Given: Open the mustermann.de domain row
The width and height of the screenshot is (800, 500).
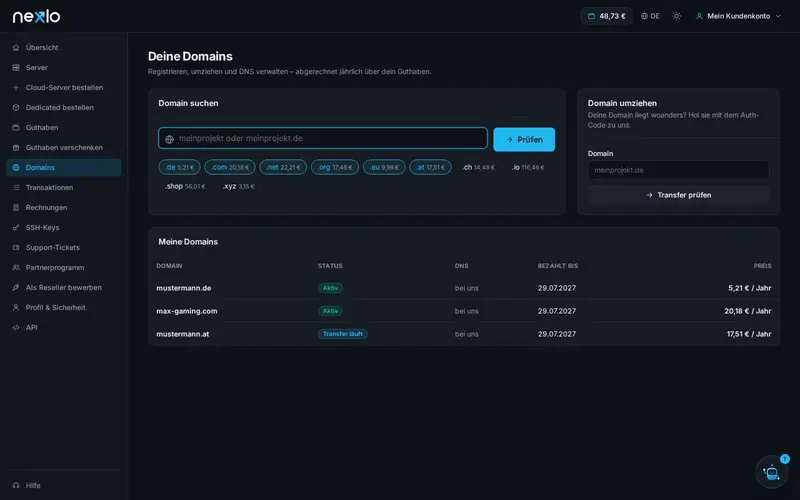Looking at the screenshot, I should tap(464, 288).
